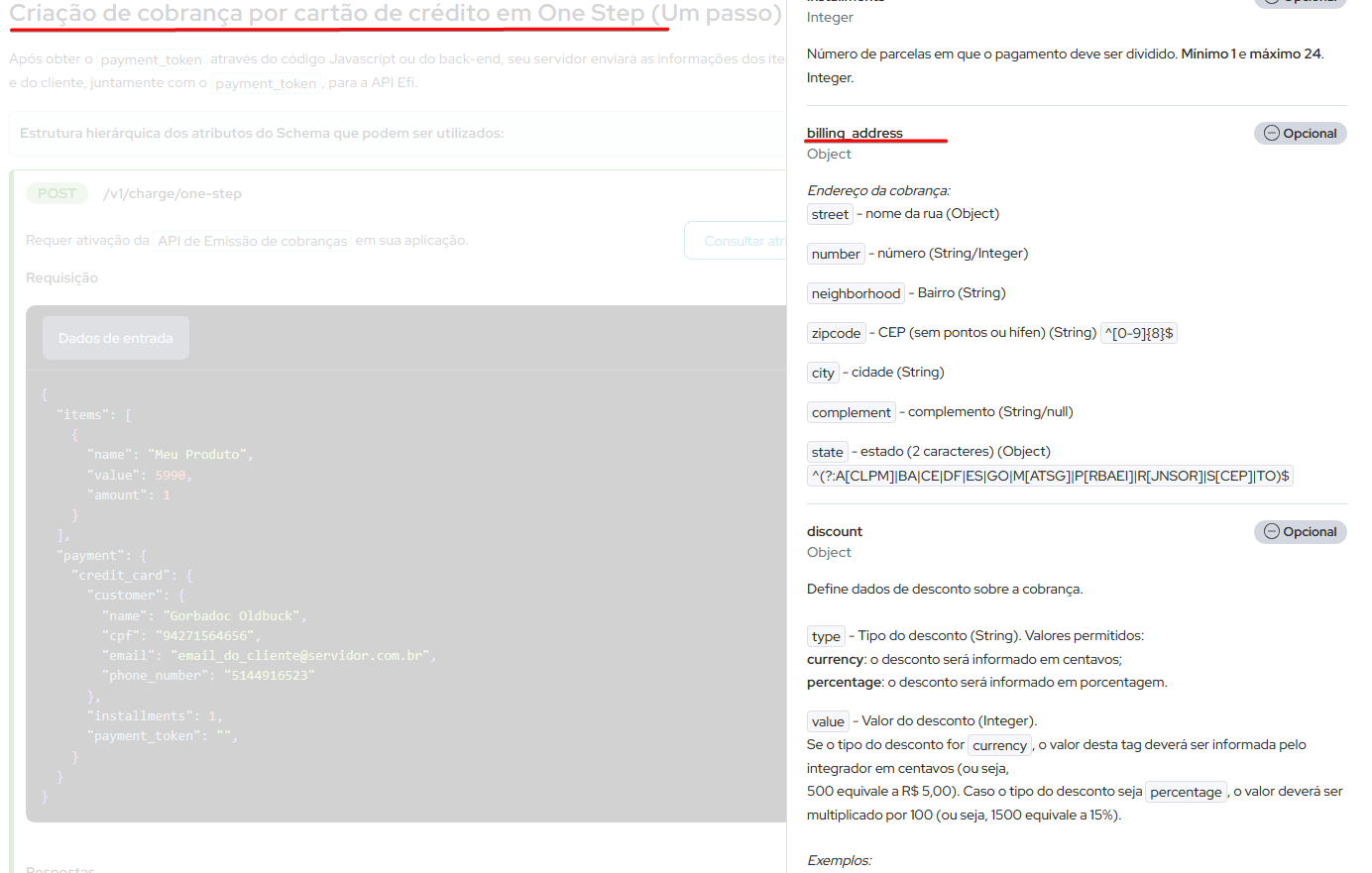The image size is (1372, 873).
Task: Click the green POST method badge
Action: [57, 194]
